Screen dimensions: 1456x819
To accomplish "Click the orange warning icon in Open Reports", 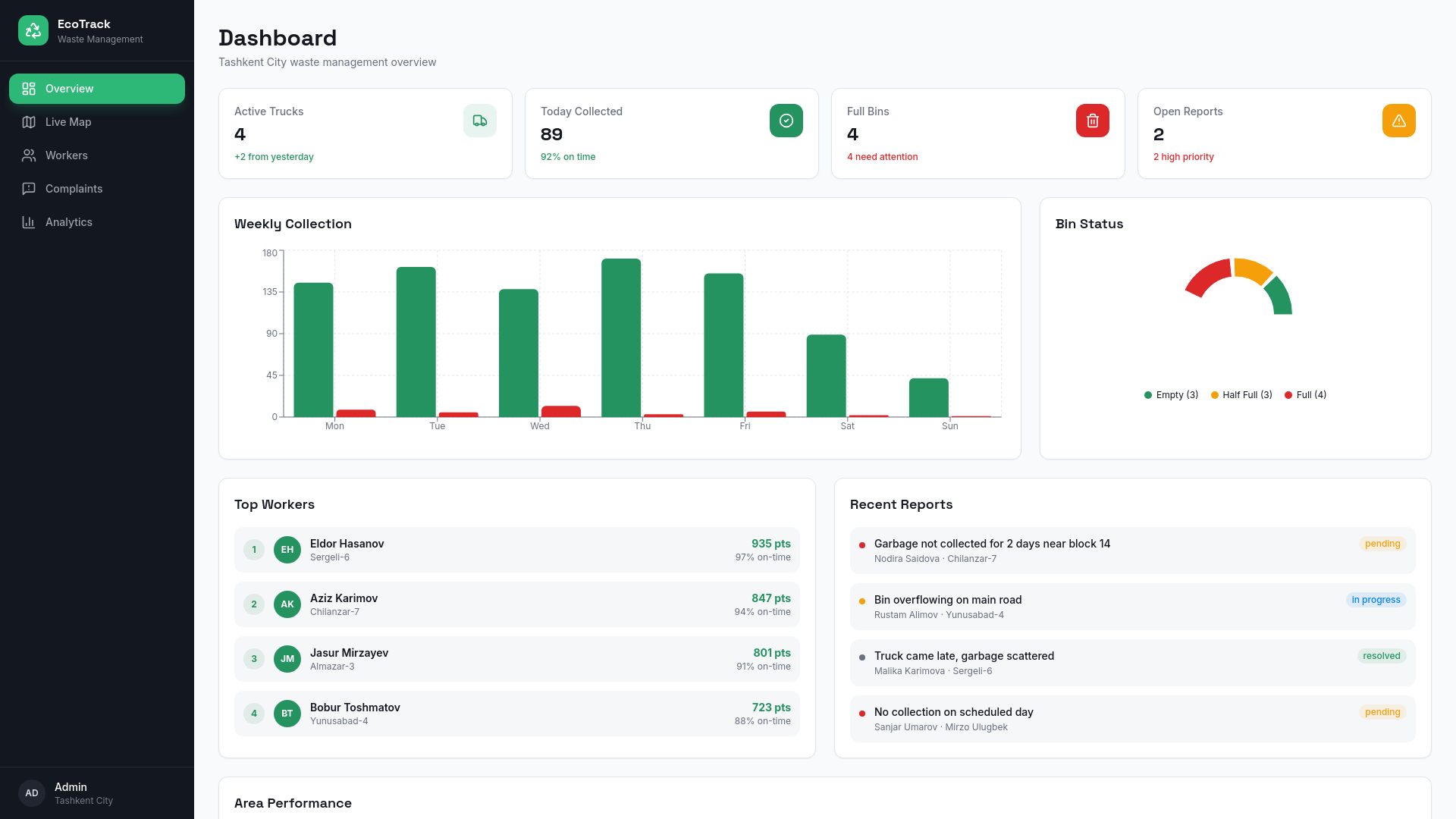I will (1399, 121).
